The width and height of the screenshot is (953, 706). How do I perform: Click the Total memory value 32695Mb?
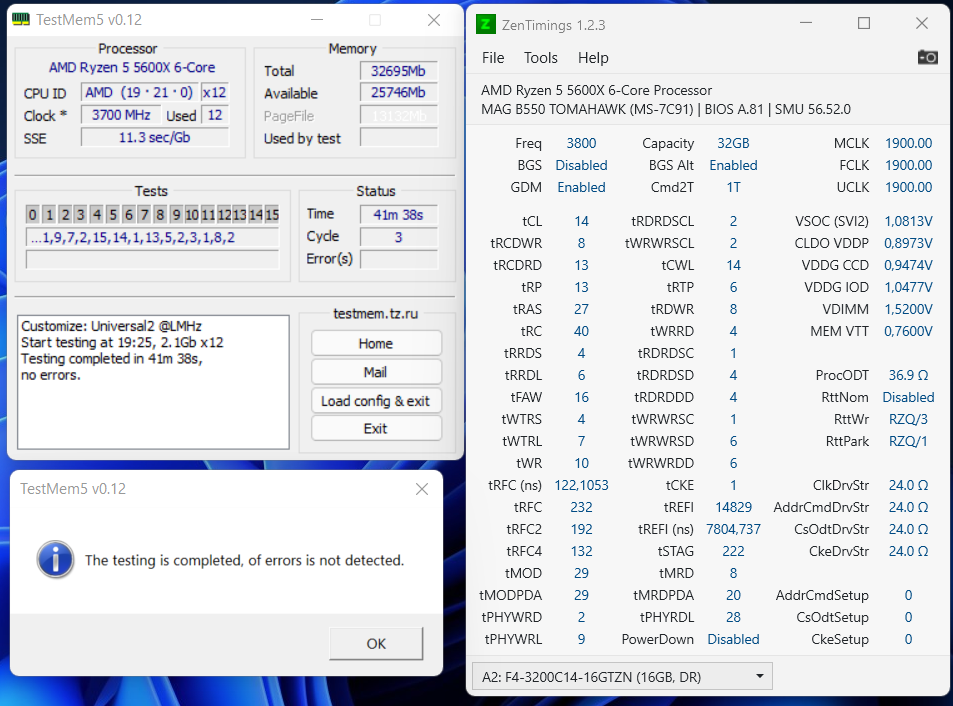pos(399,71)
